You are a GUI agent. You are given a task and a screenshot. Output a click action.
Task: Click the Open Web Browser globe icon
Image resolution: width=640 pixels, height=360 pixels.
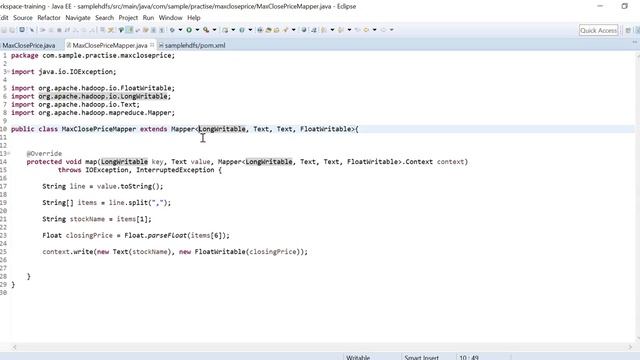coord(304,30)
